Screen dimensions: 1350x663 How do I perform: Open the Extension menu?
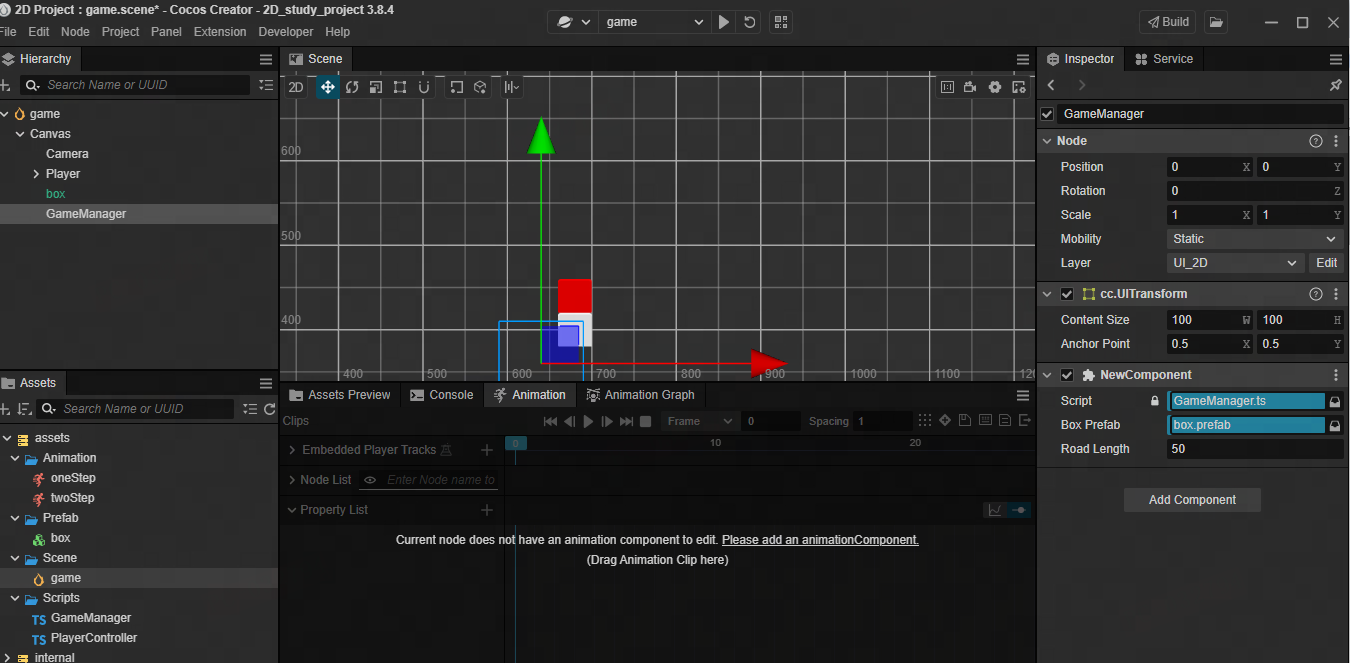220,32
